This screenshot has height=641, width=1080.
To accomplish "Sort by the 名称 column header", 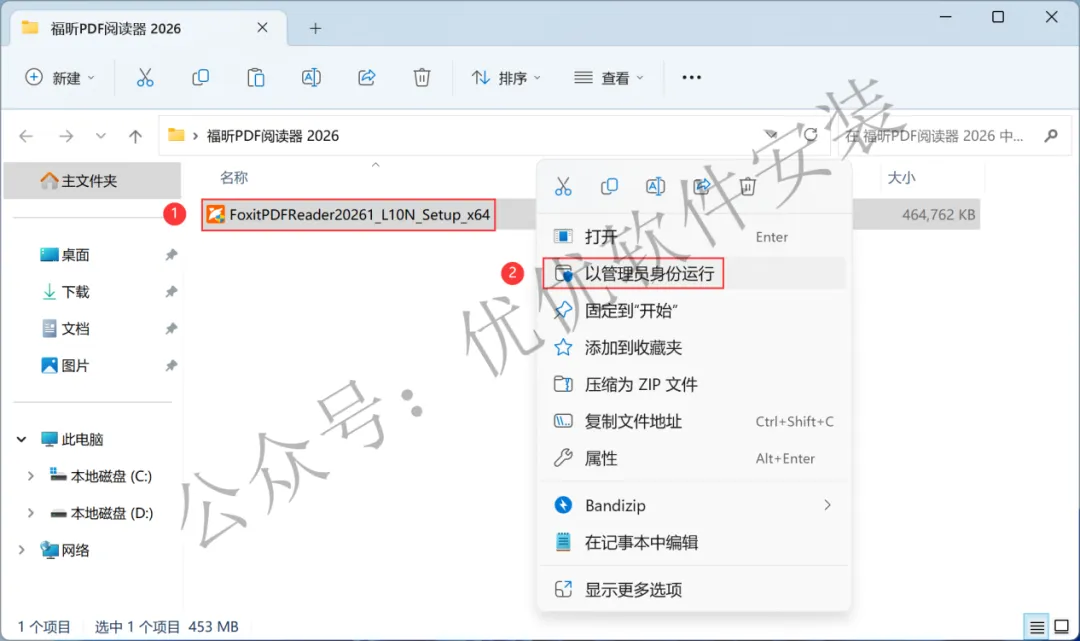I will 233,178.
